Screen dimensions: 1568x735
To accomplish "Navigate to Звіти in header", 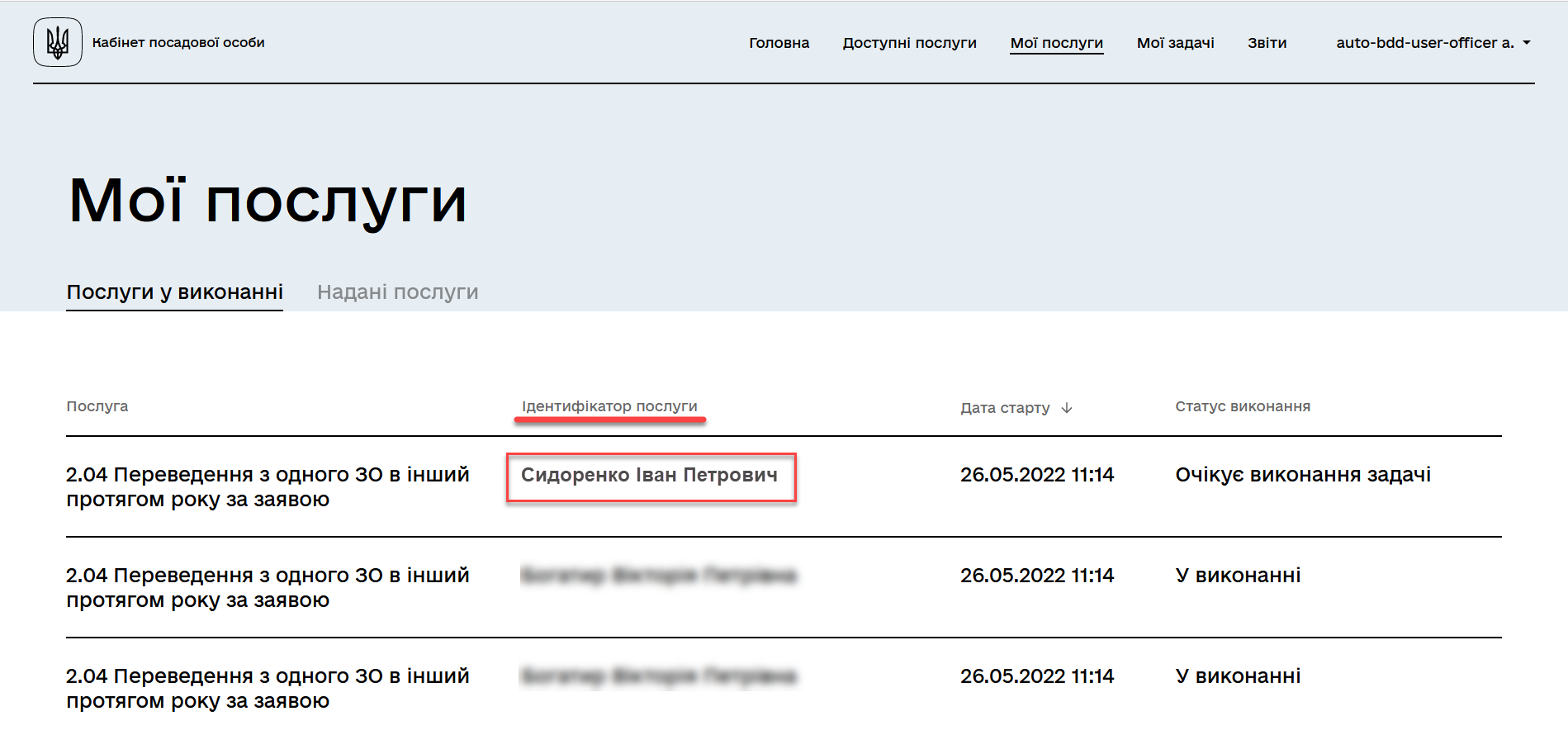I will pos(1267,43).
